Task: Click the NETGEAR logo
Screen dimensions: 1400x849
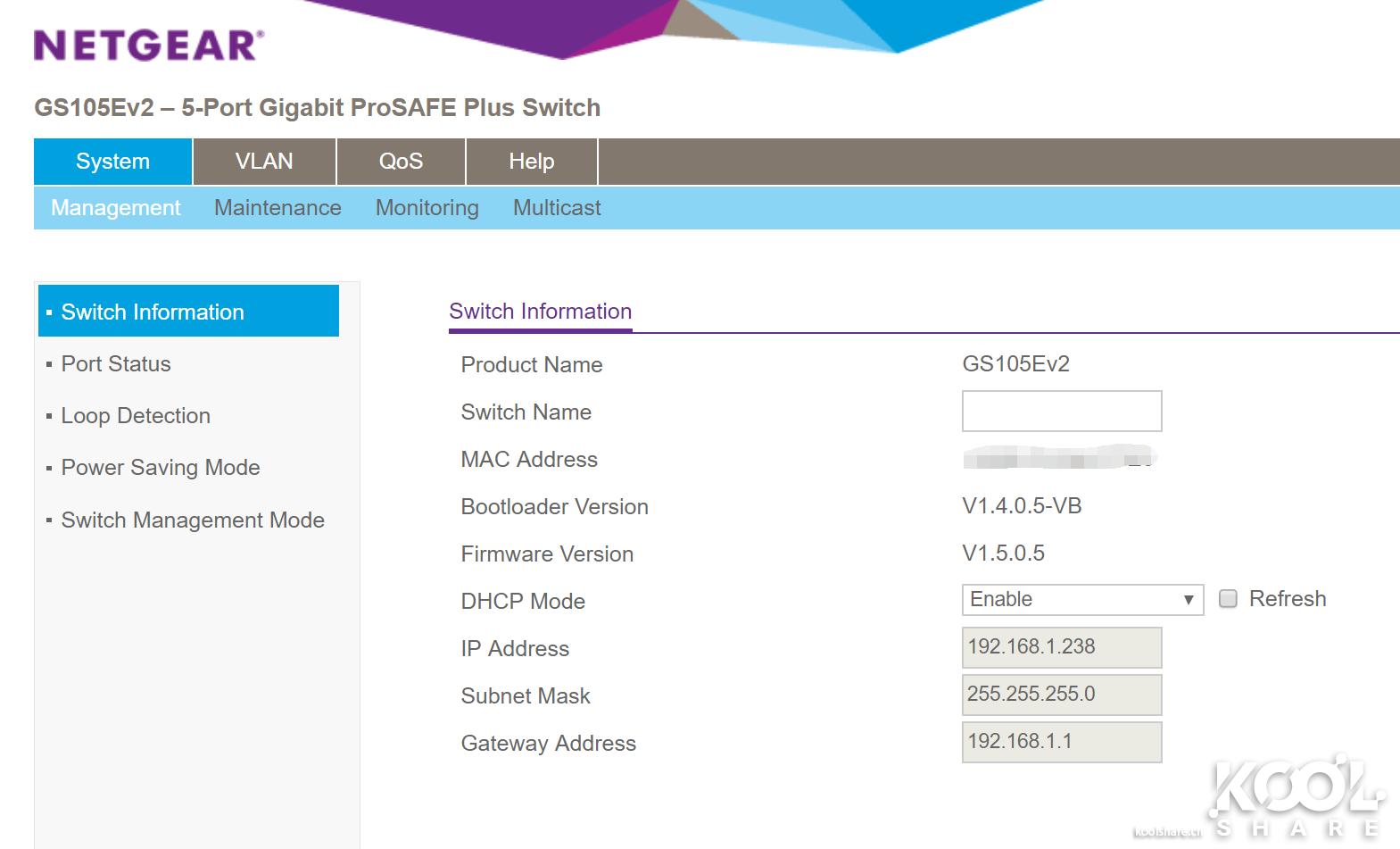Action: coord(148,46)
